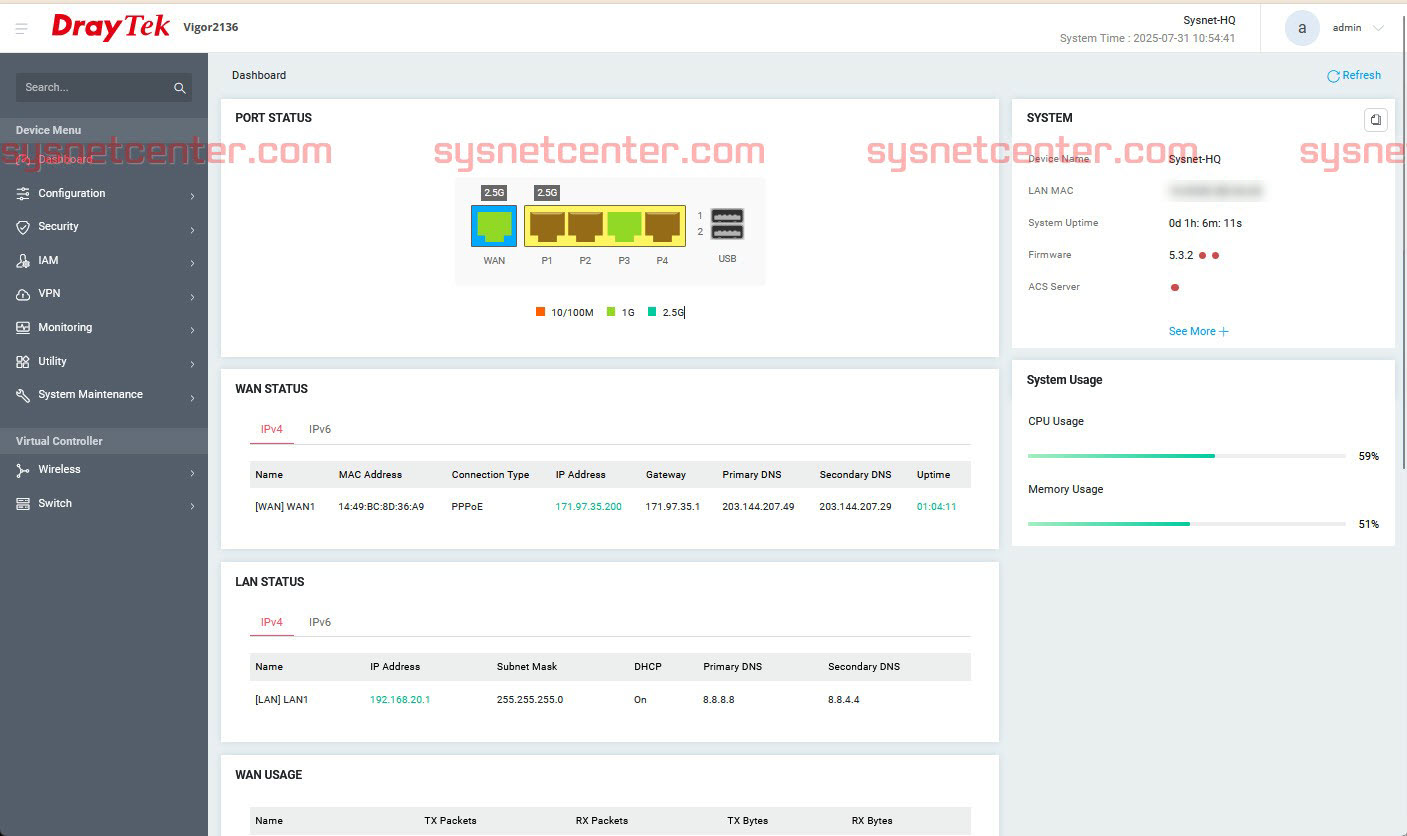Click the teal 2.5G legend swatch
Screen dimensions: 1407x836
(652, 312)
